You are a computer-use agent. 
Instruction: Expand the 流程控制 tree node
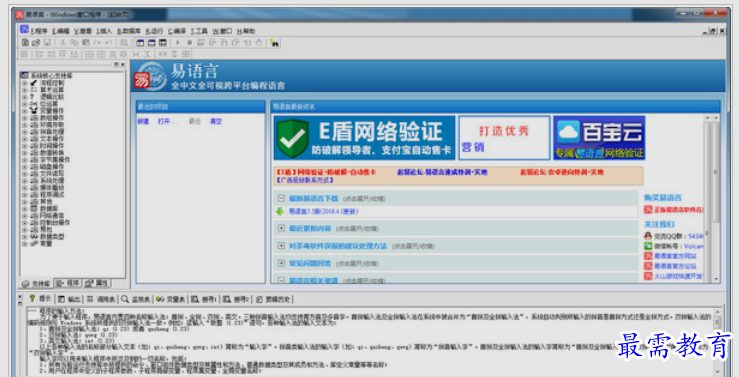(x=25, y=83)
